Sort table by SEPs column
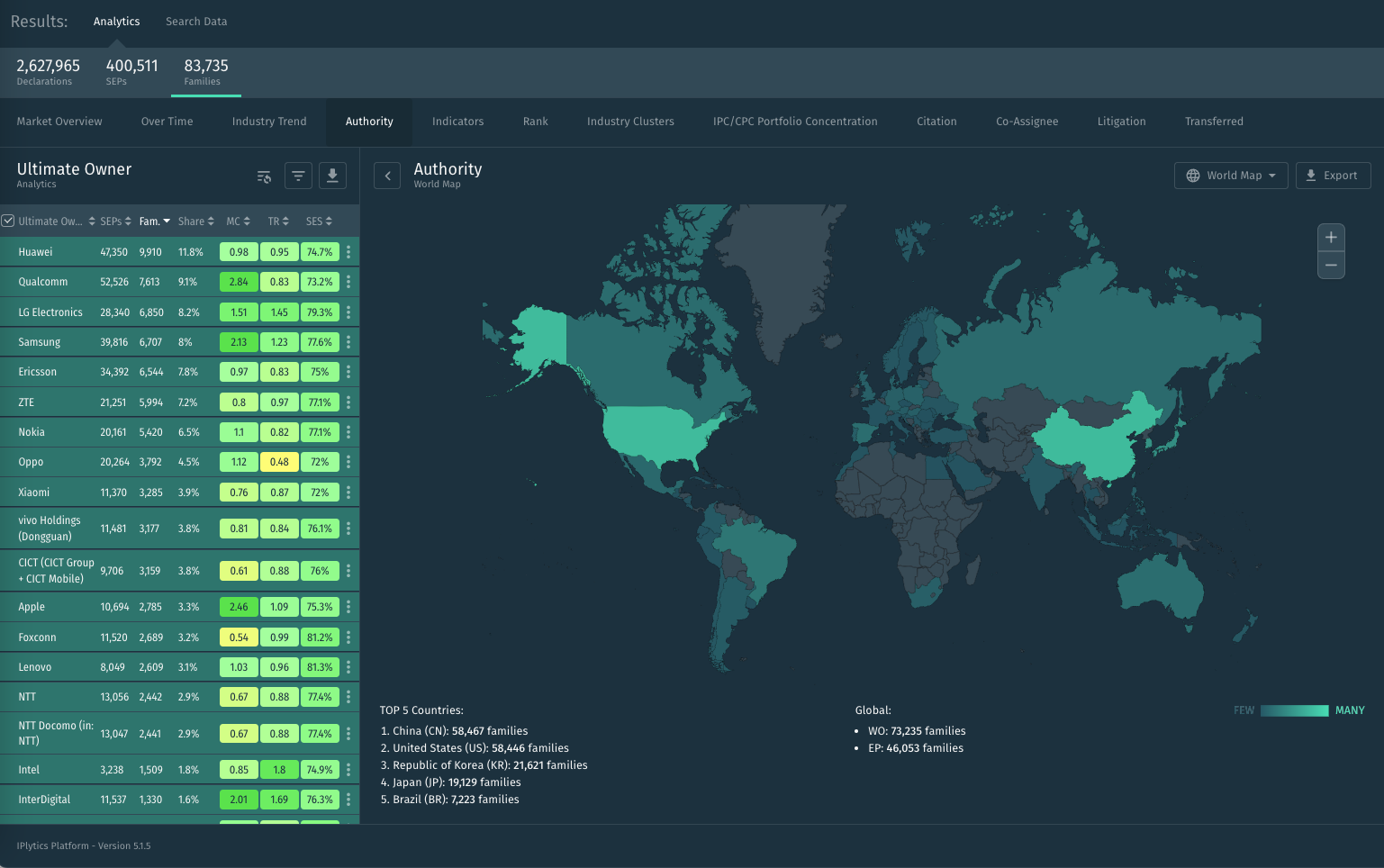 (115, 222)
